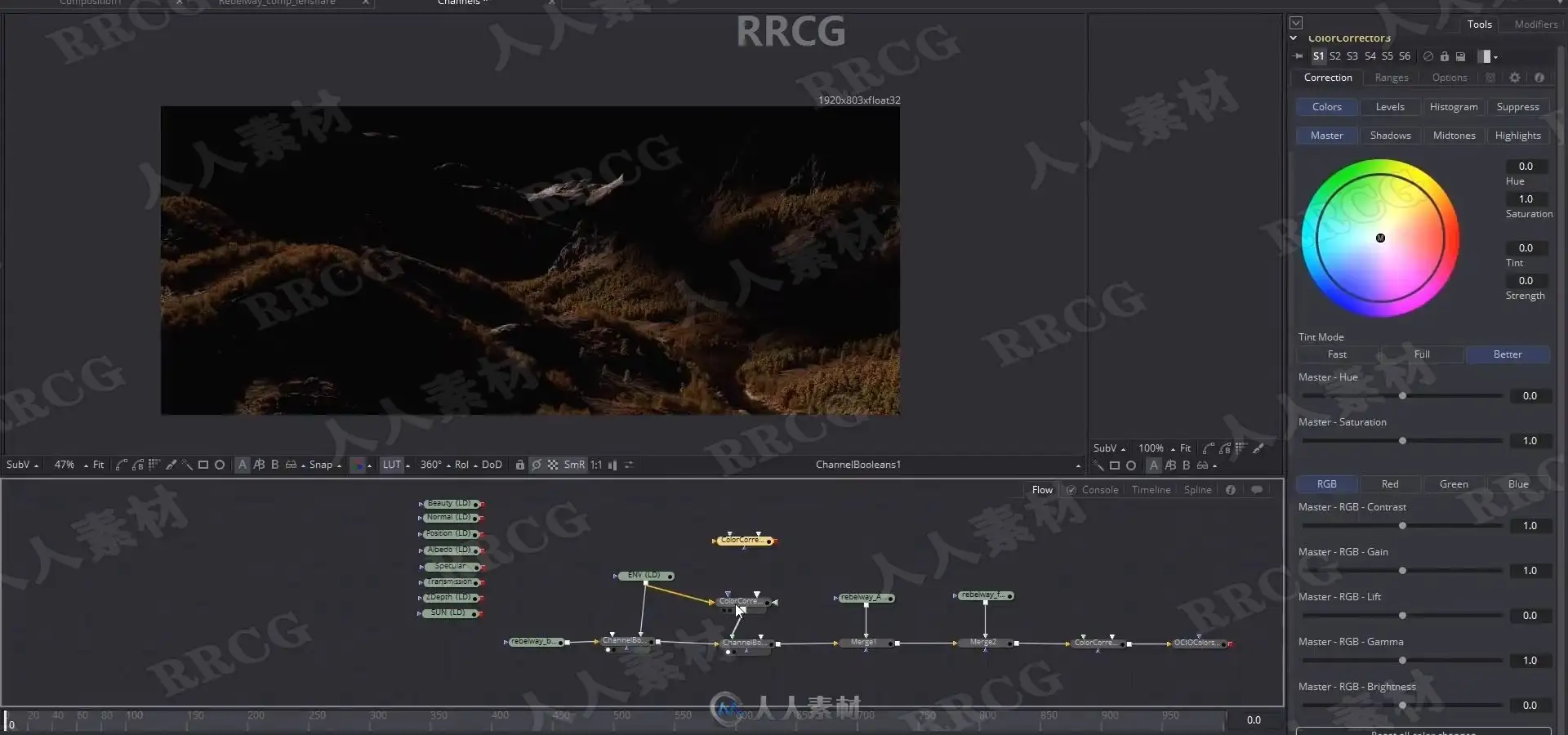The image size is (1568, 735).
Task: Select the polyline tool in left viewer toolbar
Action: coord(122,465)
